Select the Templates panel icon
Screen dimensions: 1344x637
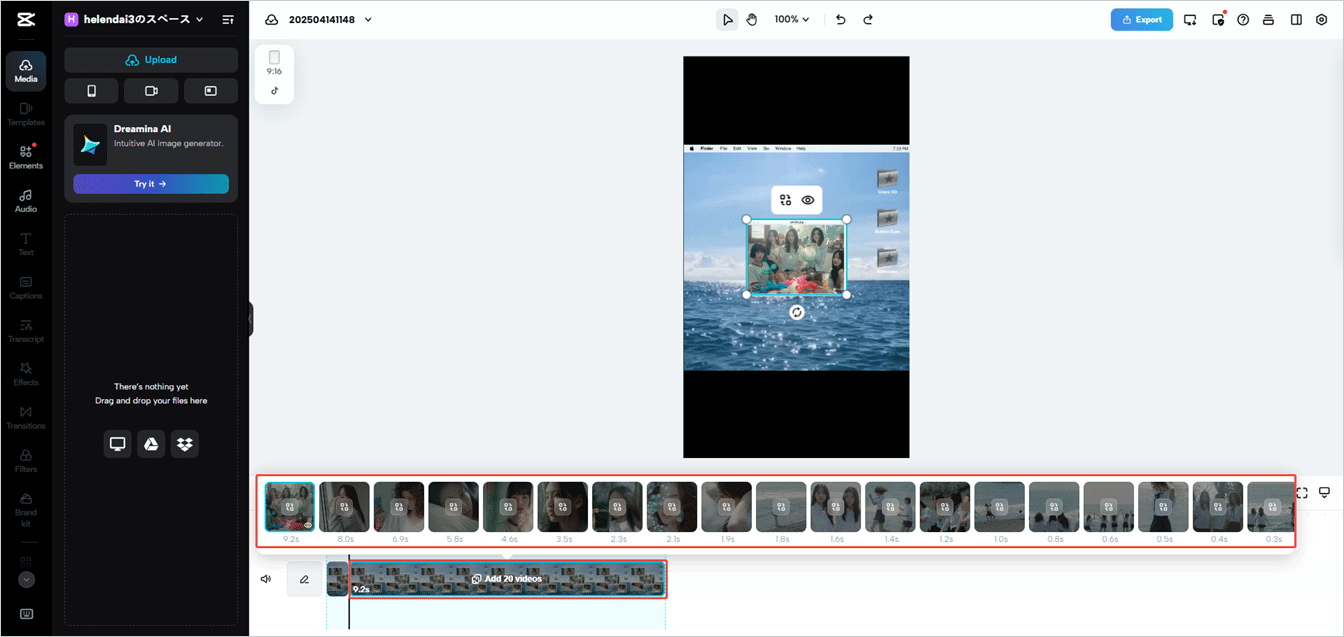click(26, 112)
